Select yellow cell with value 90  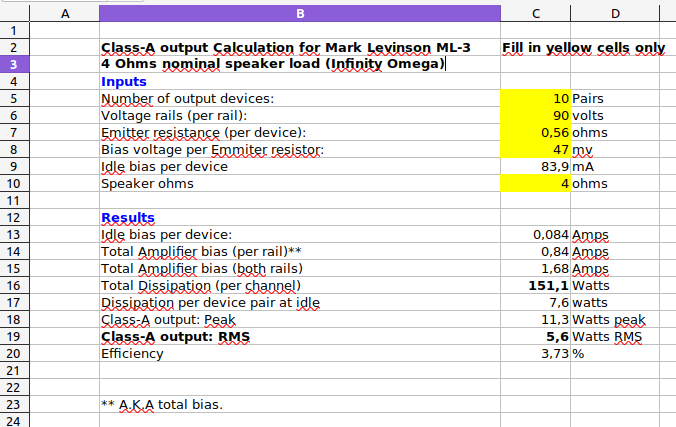tap(535, 116)
